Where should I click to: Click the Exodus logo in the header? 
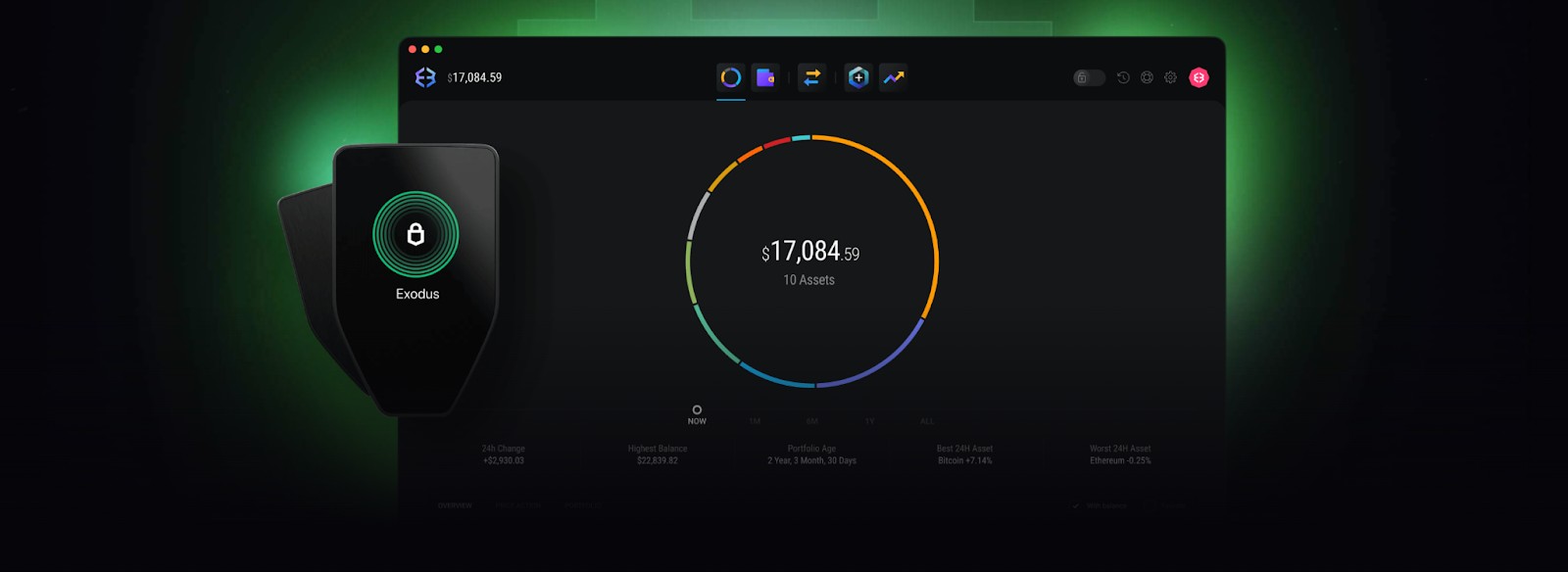tap(425, 77)
